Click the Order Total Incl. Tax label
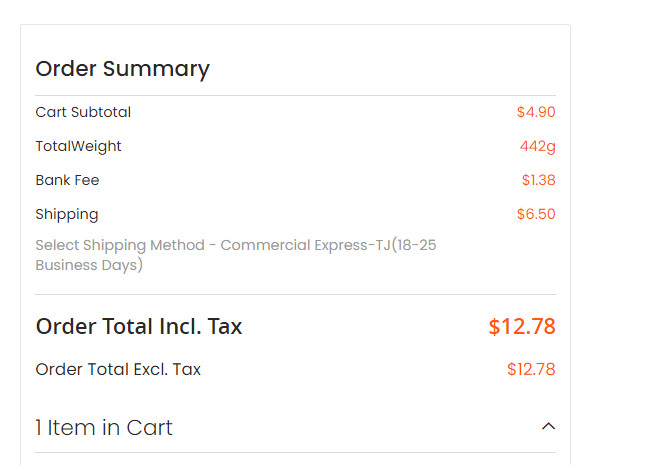Viewport: 667px width, 465px height. pos(139,327)
